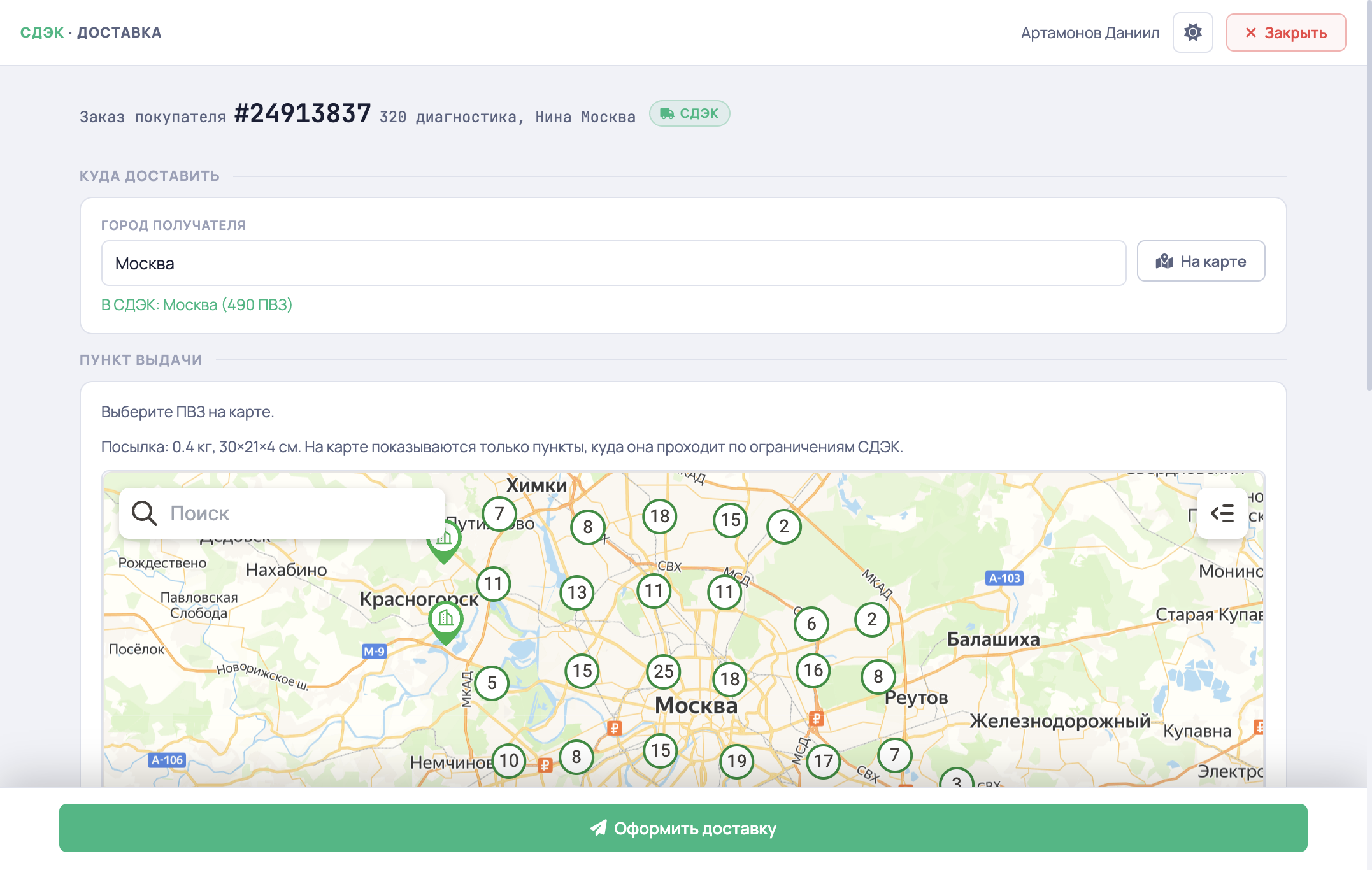This screenshot has height=870, width=1372.
Task: Open the cluster of 25 pickup points
Action: click(x=663, y=671)
